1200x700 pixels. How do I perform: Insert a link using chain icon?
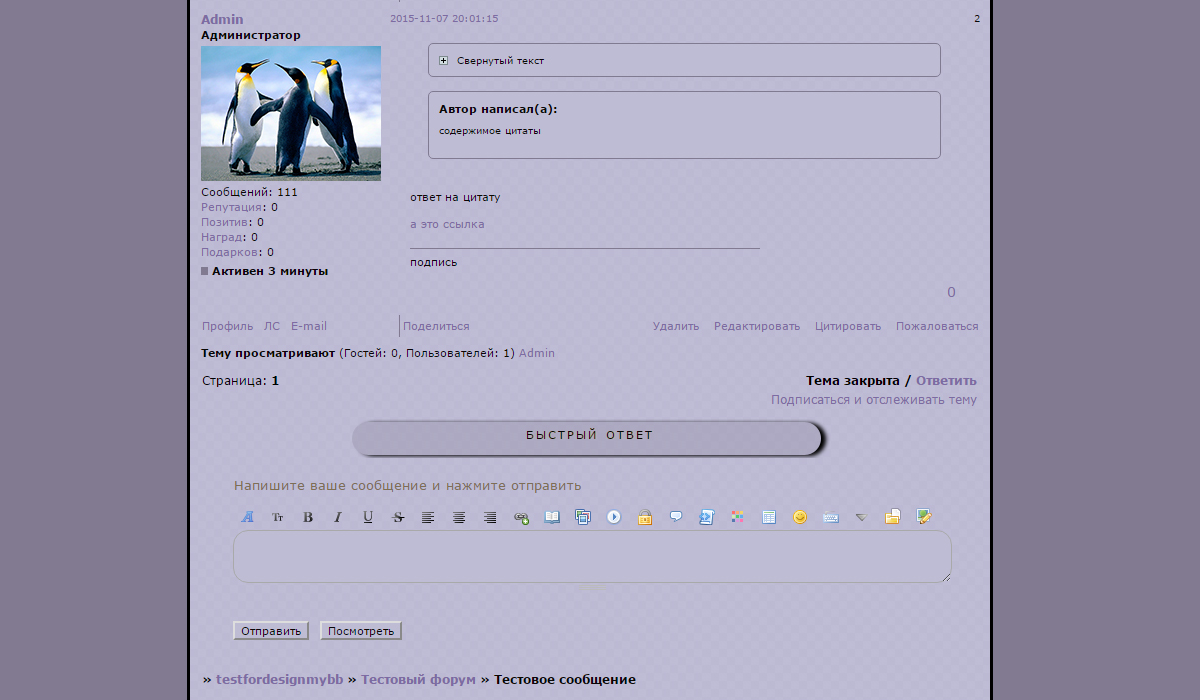tap(521, 517)
